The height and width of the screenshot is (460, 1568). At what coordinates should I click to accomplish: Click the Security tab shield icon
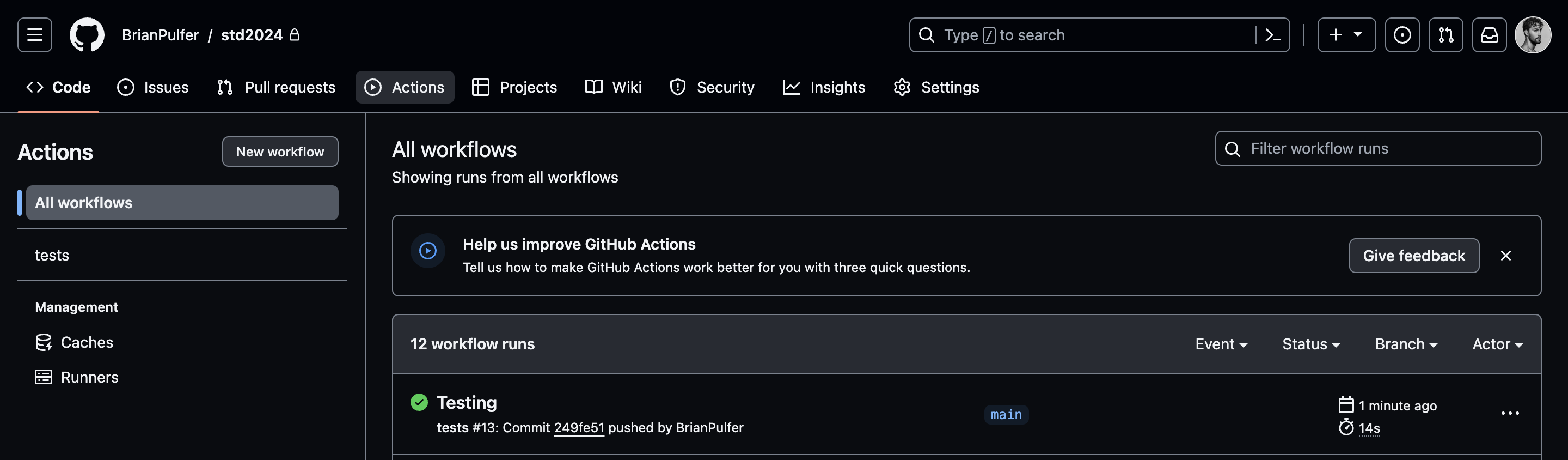[677, 87]
